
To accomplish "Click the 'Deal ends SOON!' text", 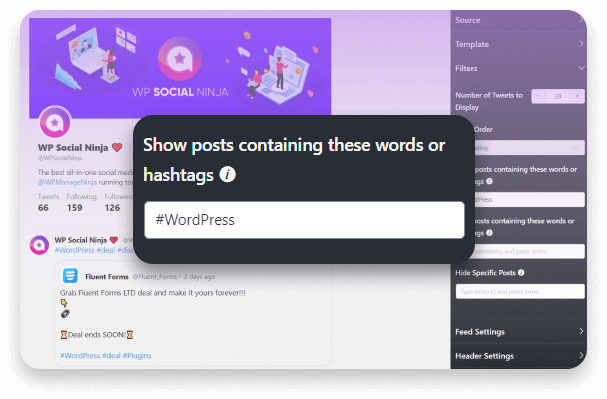I will tap(97, 335).
